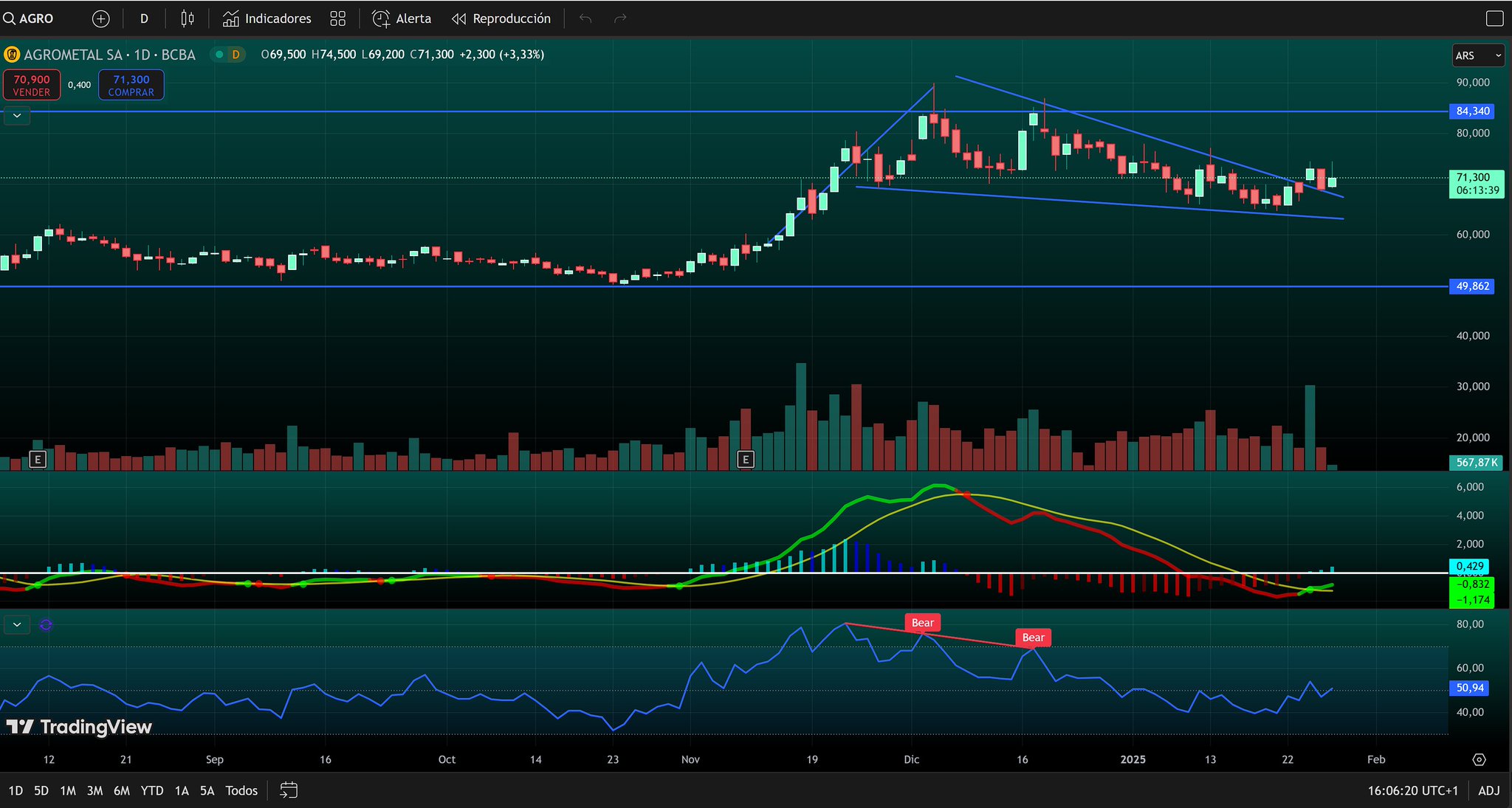Open the go-to-date calendar icon

click(x=289, y=790)
